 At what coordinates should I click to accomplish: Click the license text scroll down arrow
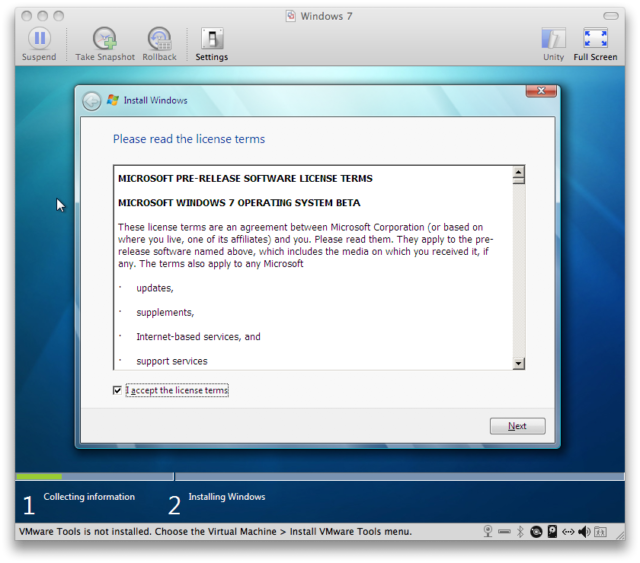518,363
